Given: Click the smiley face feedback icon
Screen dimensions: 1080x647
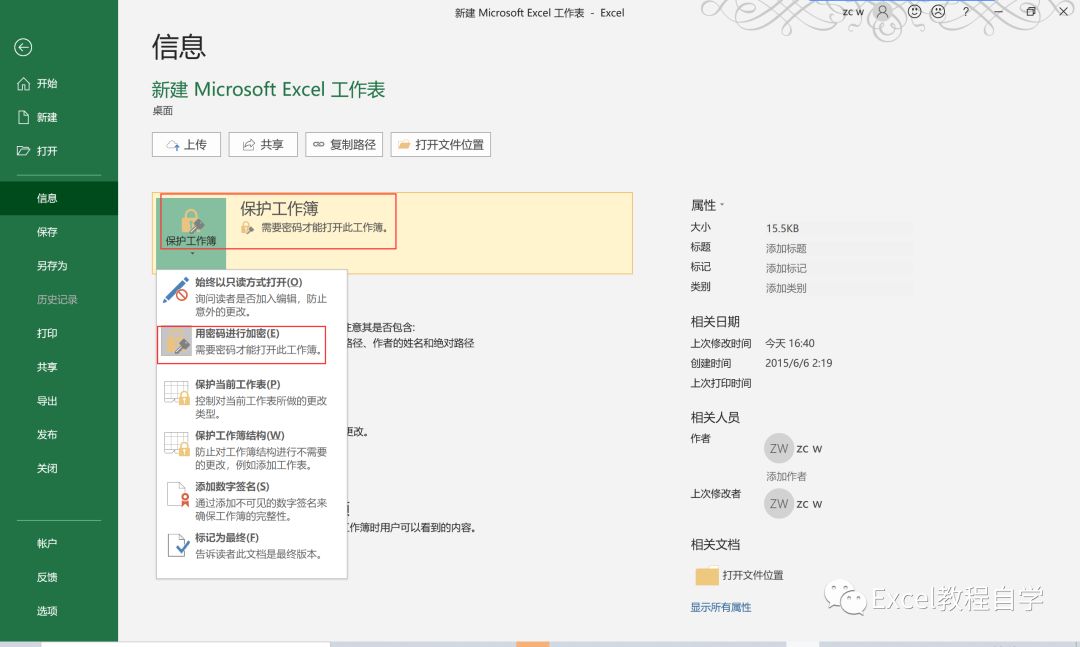Looking at the screenshot, I should tap(914, 12).
